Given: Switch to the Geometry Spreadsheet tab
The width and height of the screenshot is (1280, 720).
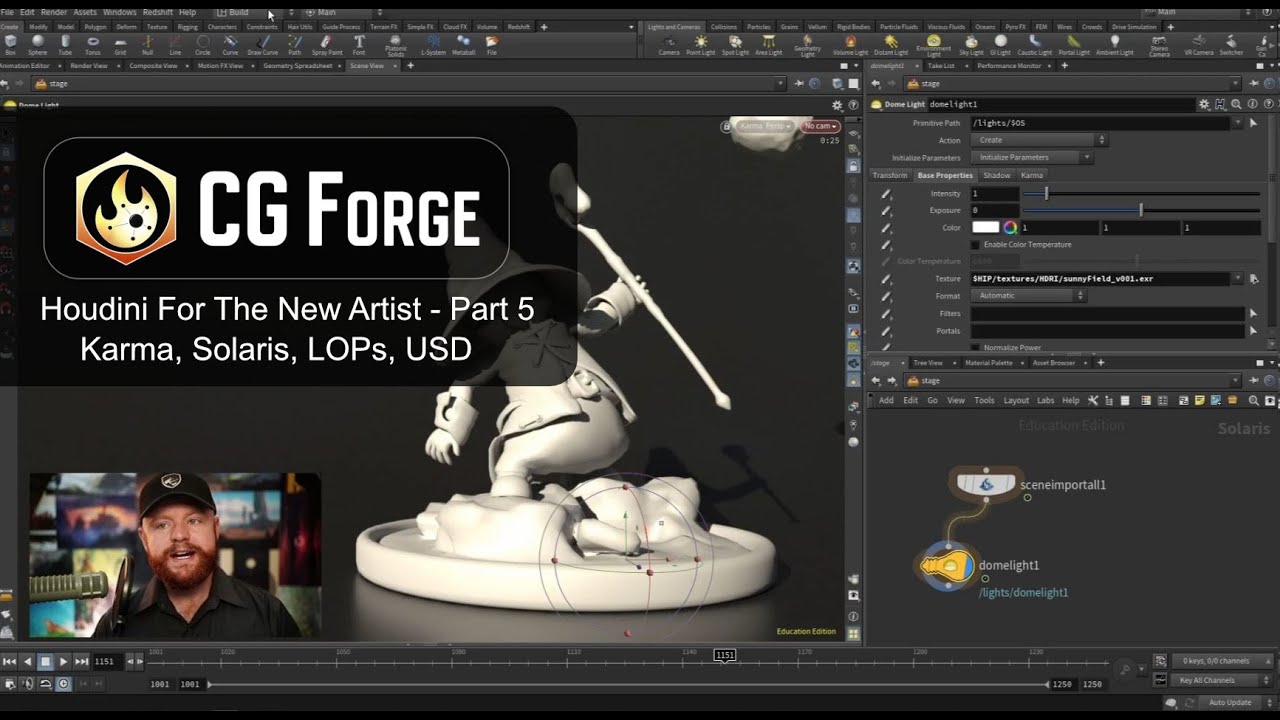Looking at the screenshot, I should tap(298, 65).
